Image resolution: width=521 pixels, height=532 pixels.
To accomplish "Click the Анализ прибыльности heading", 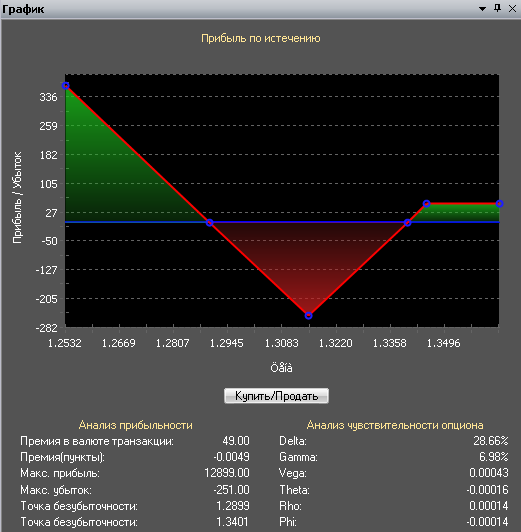I will (x=136, y=425).
